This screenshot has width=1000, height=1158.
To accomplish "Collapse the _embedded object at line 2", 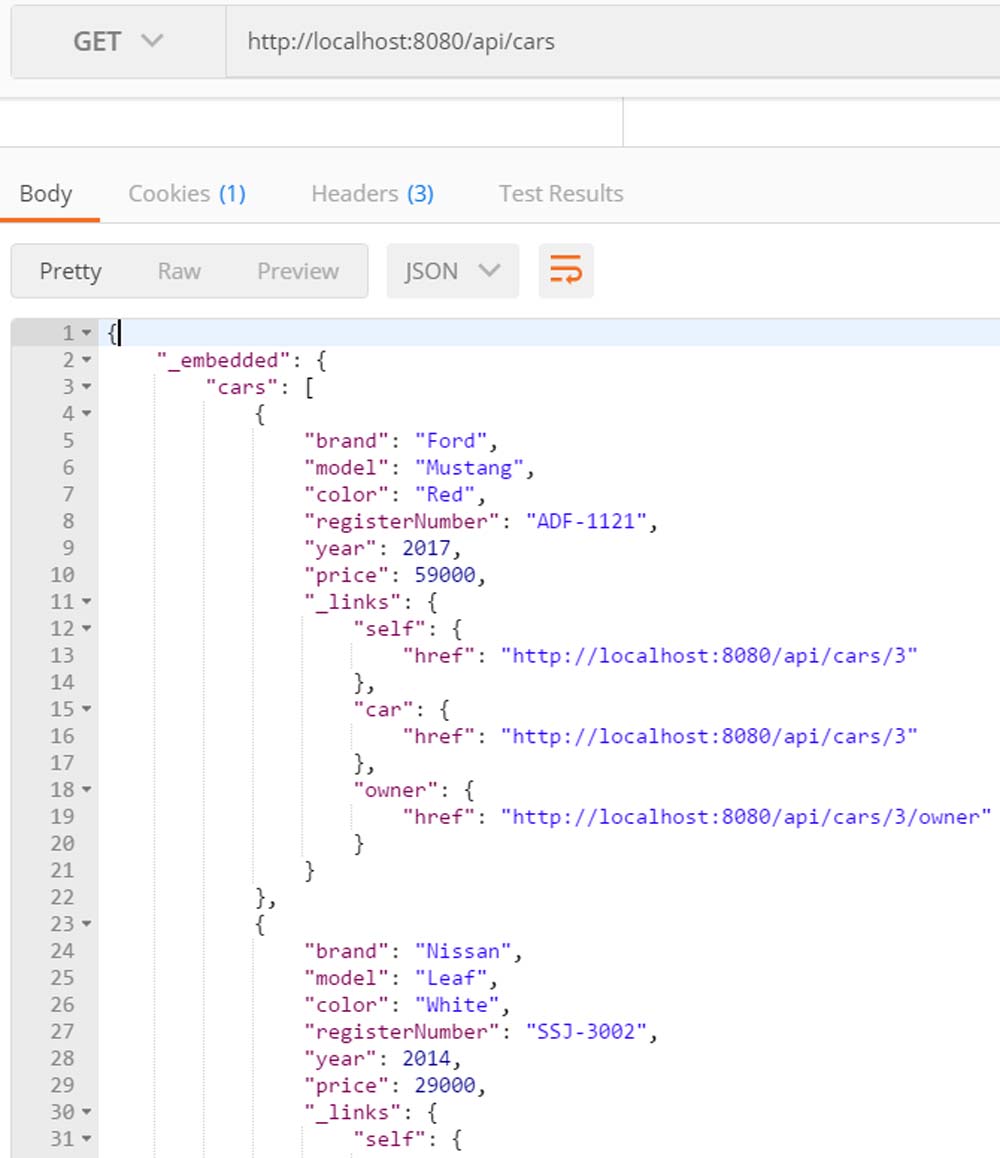I will pyautogui.click(x=87, y=360).
